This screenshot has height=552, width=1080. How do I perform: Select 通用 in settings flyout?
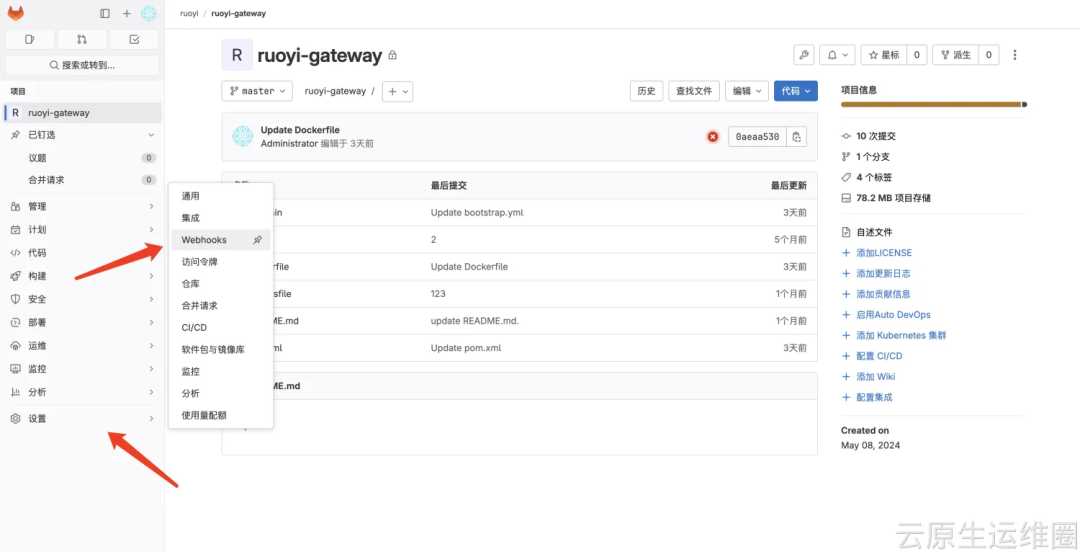click(x=220, y=196)
